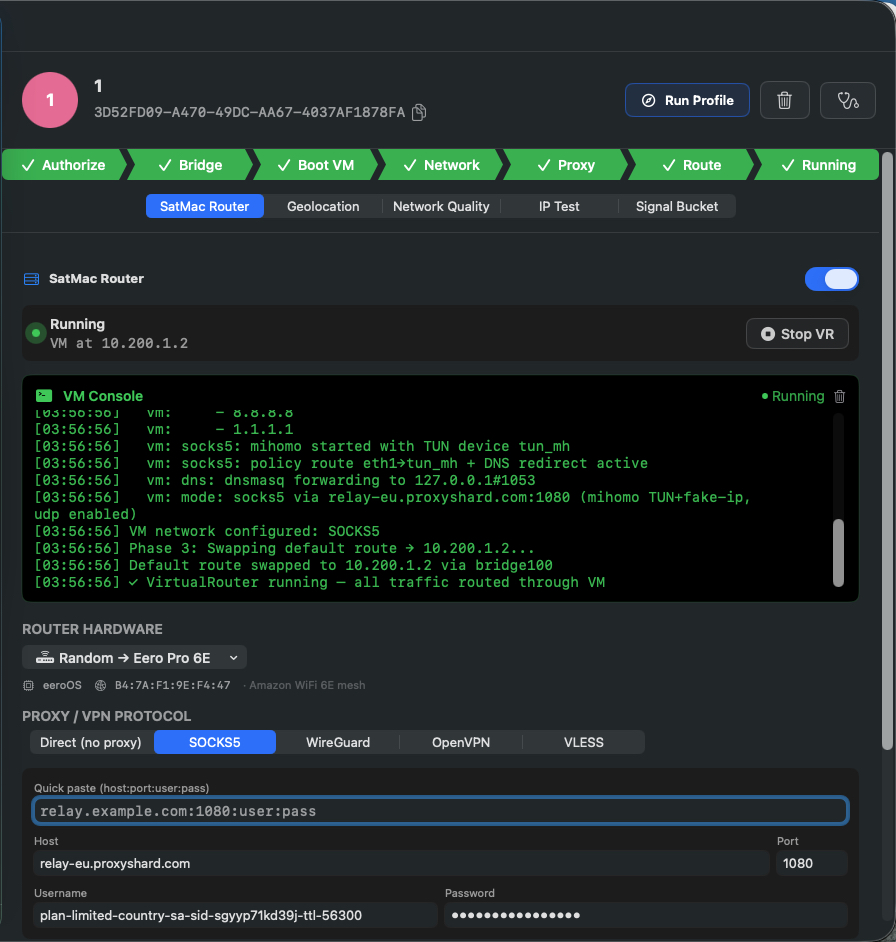This screenshot has height=942, width=896.
Task: Click the Port field showing 1080
Action: 812,863
